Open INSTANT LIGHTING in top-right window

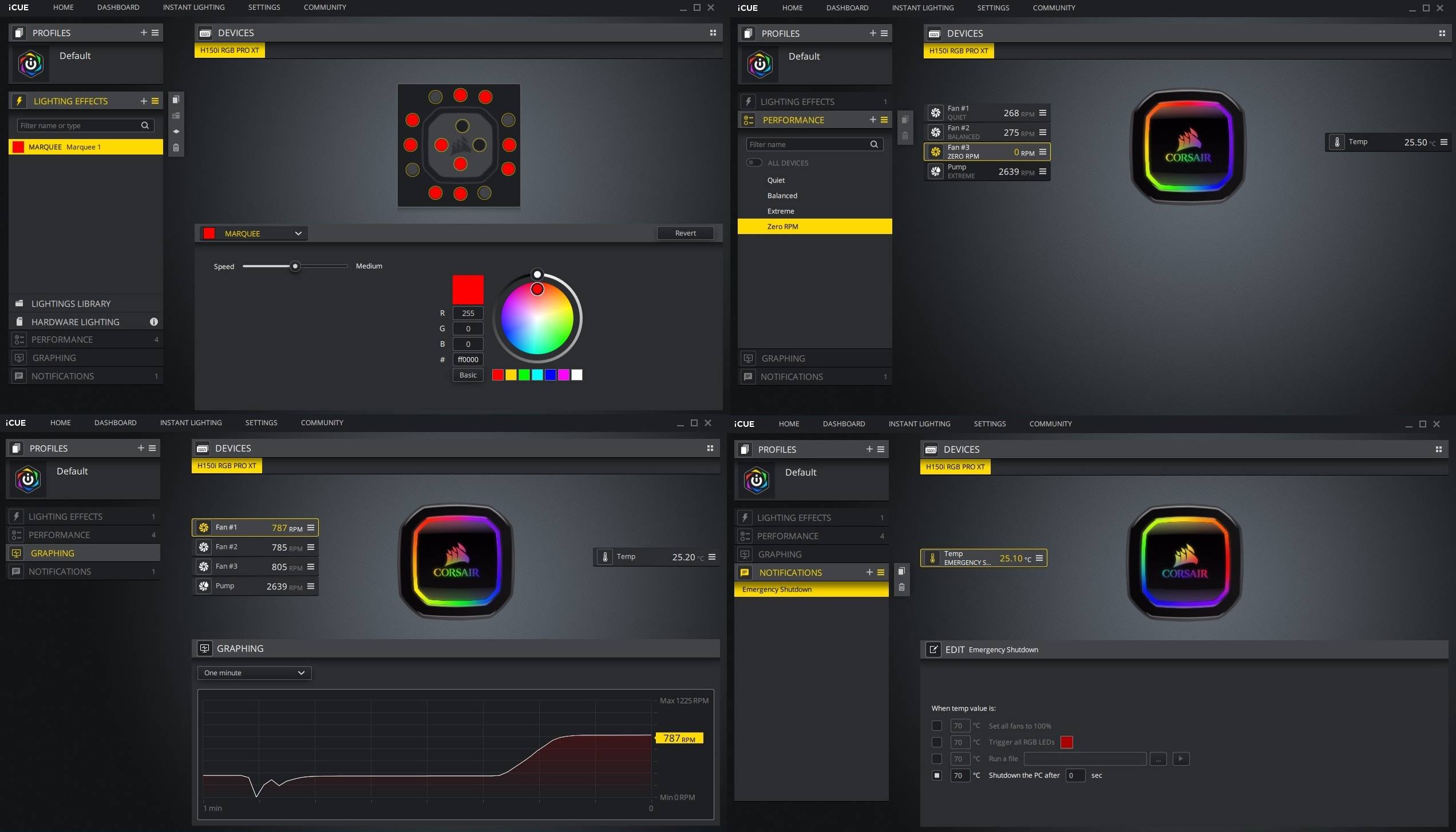click(923, 8)
